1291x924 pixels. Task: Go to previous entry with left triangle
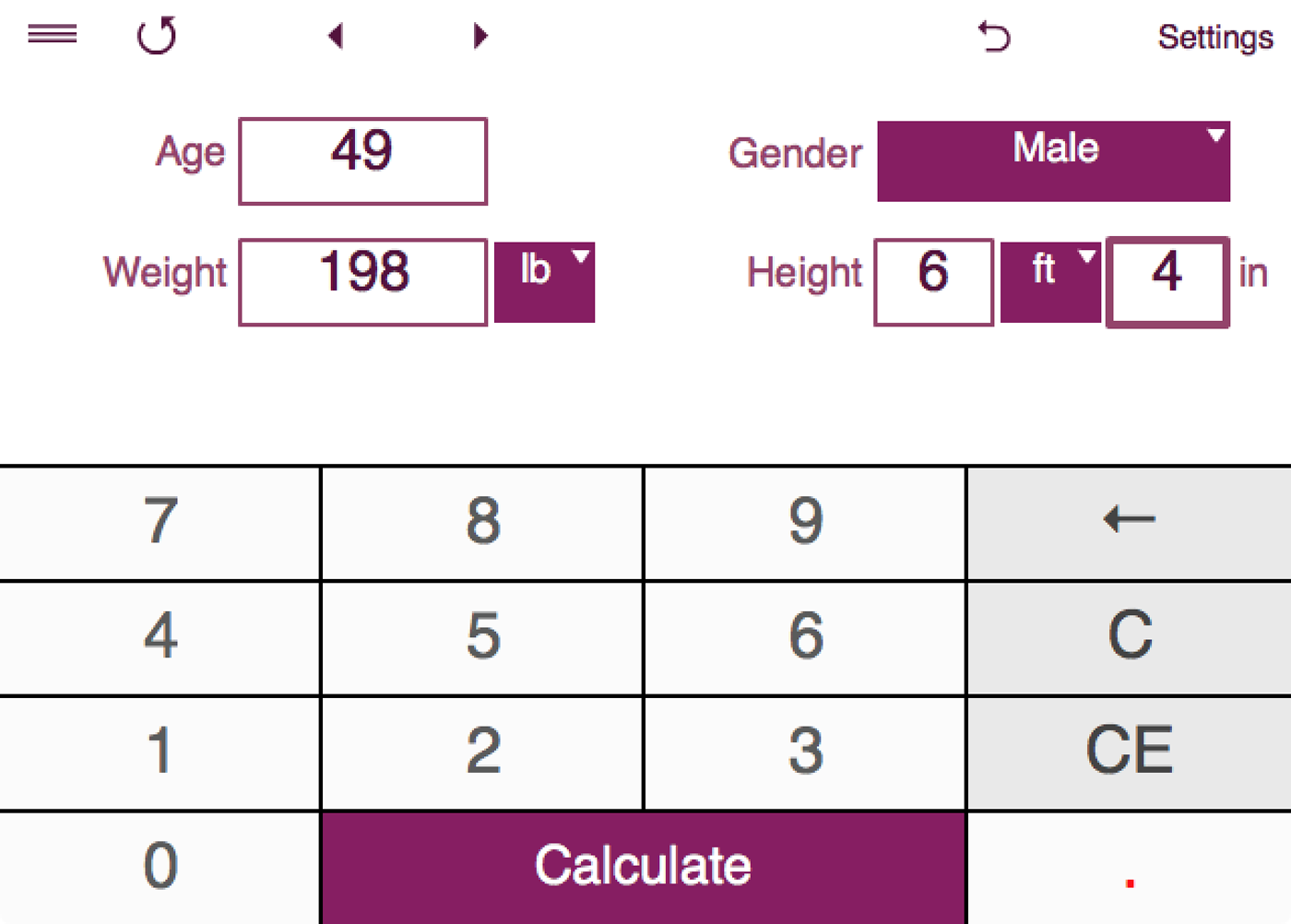tap(336, 36)
